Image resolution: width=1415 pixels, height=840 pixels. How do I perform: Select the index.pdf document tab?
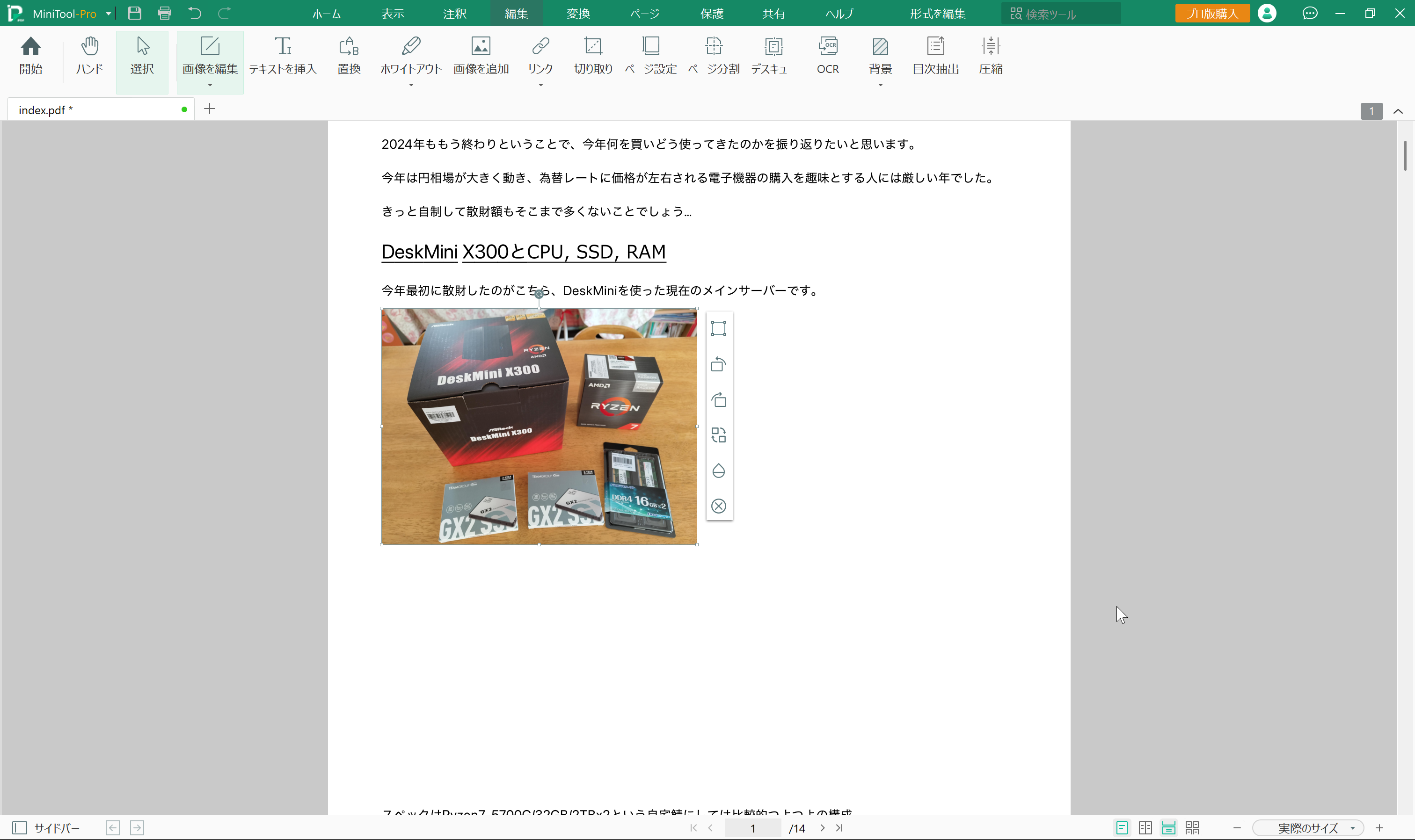point(101,109)
